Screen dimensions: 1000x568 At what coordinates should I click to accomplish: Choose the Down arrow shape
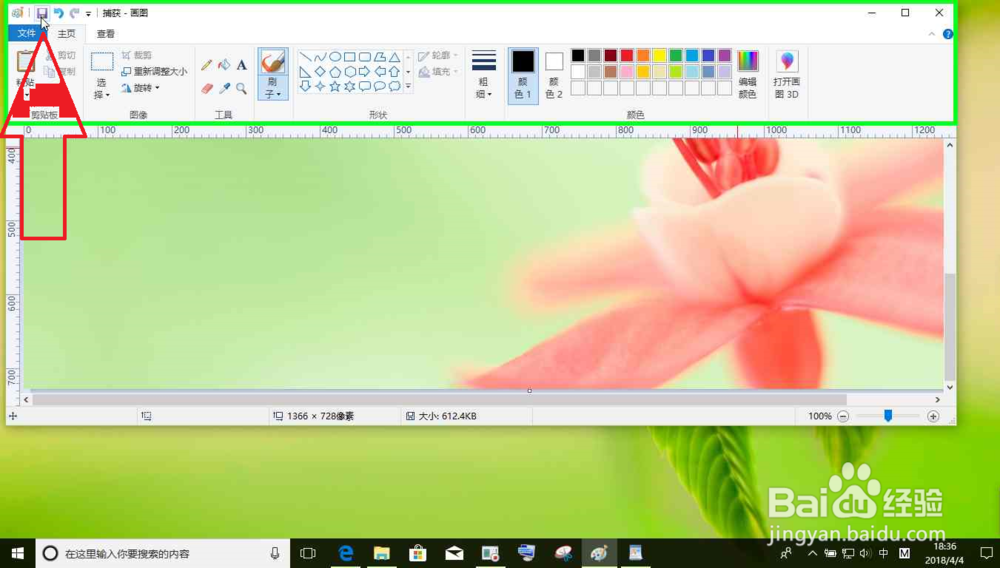305,86
